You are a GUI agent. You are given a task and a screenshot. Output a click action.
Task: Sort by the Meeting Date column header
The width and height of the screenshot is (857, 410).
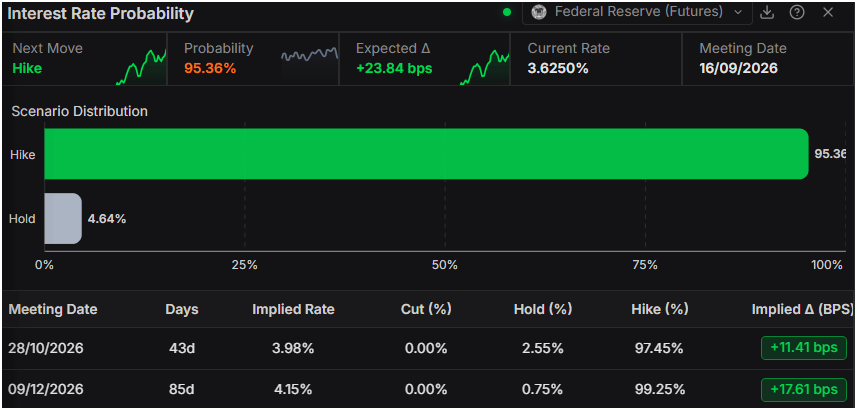click(53, 309)
